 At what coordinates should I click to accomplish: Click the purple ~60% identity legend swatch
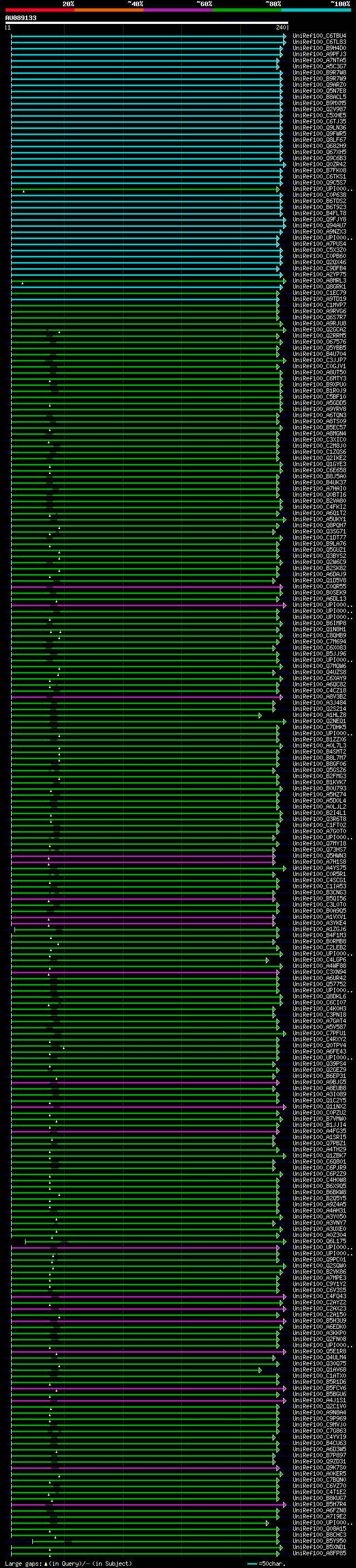pyautogui.click(x=177, y=10)
